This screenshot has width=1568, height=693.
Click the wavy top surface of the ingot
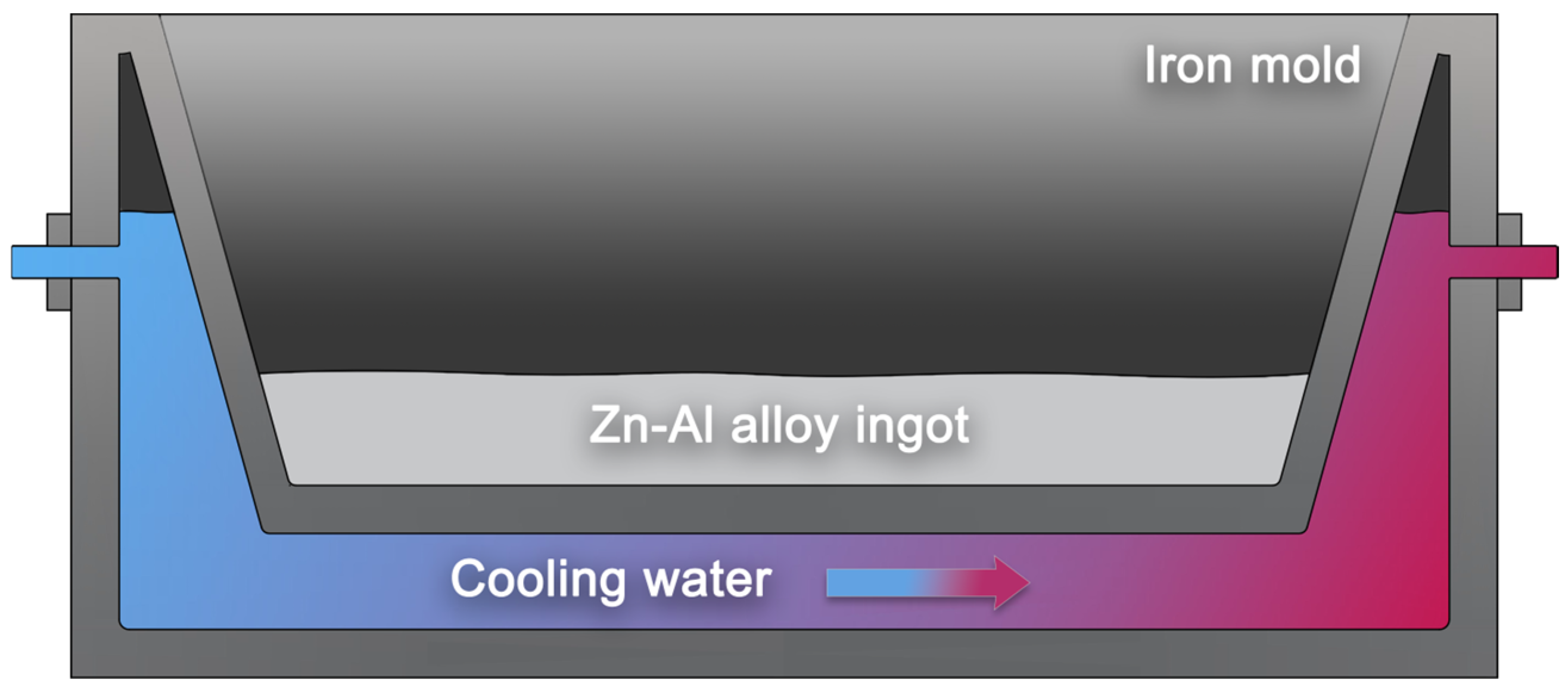click(784, 375)
